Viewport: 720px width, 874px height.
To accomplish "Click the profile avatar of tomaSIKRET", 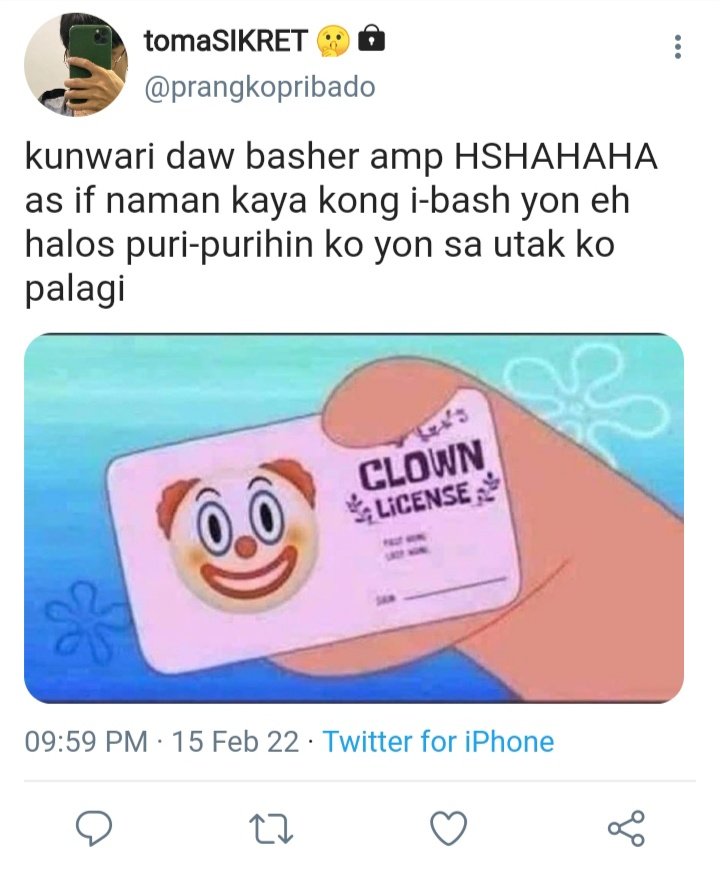I will (76, 65).
